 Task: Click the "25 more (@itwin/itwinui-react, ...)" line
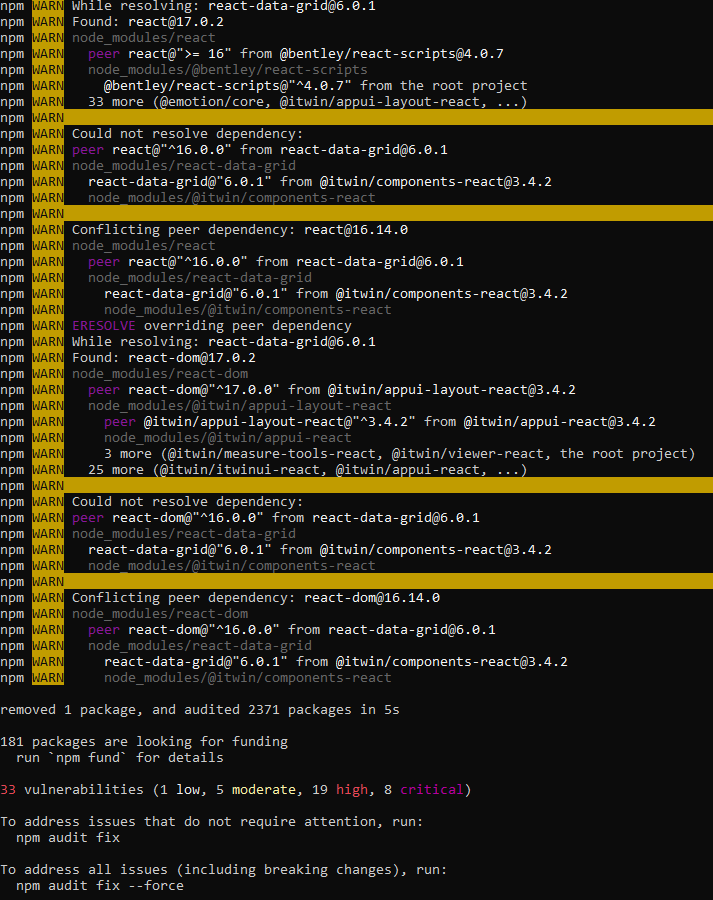(x=307, y=470)
